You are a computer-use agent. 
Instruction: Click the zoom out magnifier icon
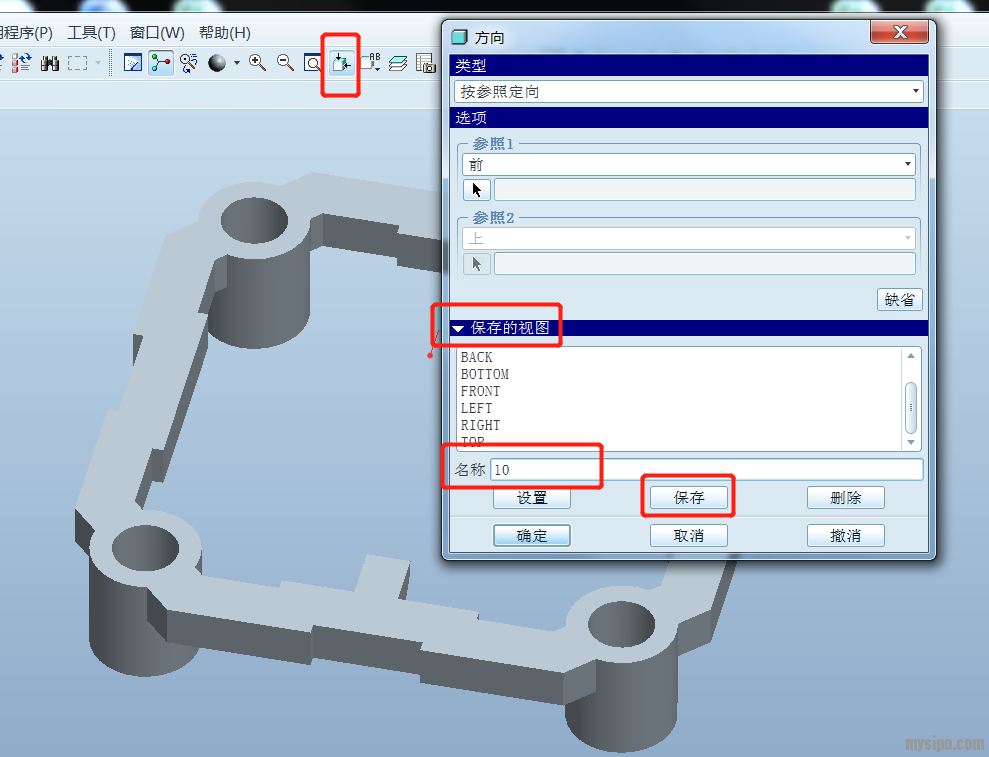(x=285, y=63)
